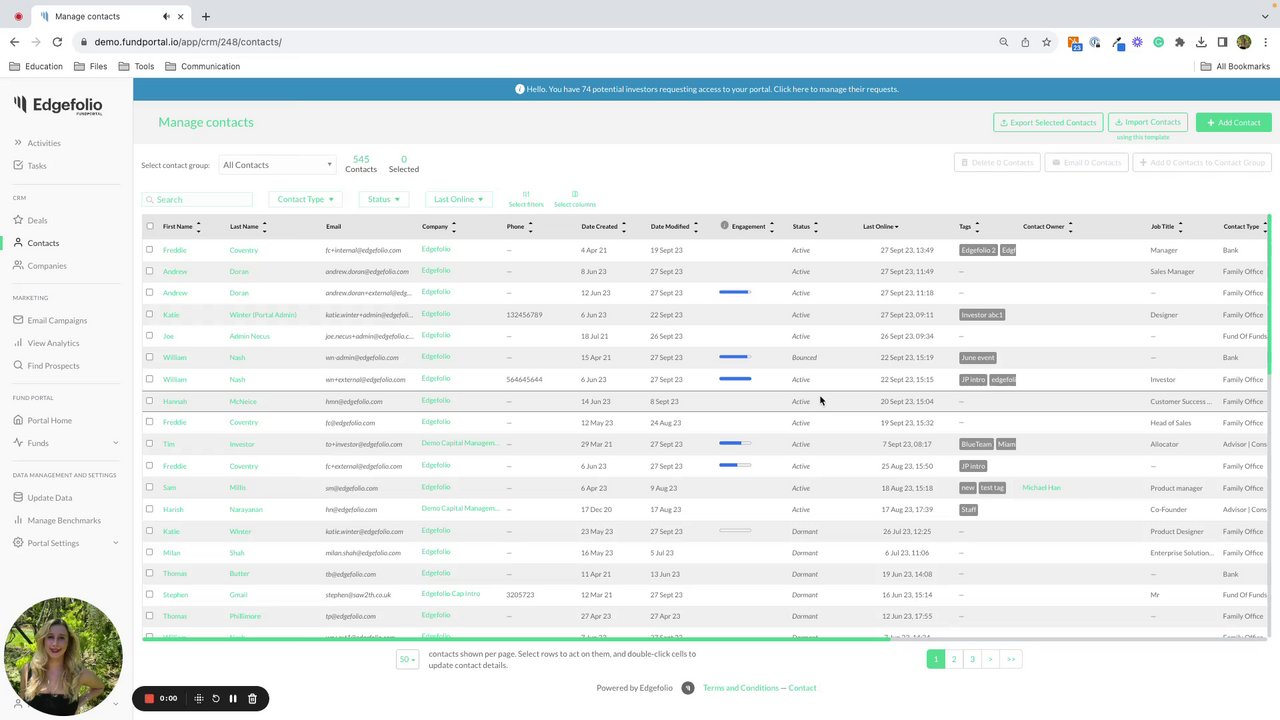1280x720 pixels.
Task: Click the engagement bar for andrew.doran+external
Action: [x=735, y=293]
